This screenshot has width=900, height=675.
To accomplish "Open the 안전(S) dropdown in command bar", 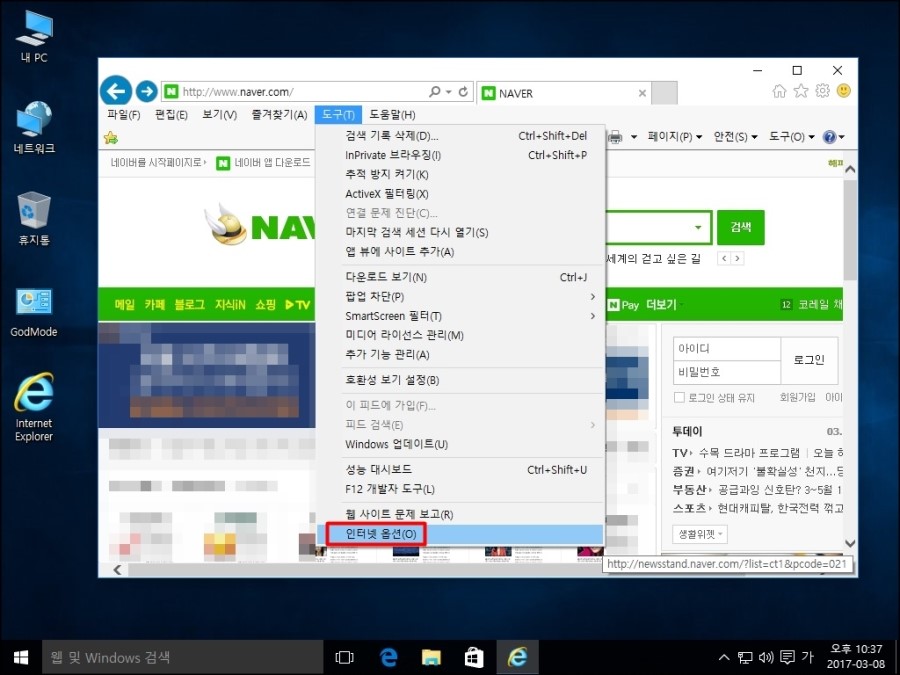I will click(735, 137).
